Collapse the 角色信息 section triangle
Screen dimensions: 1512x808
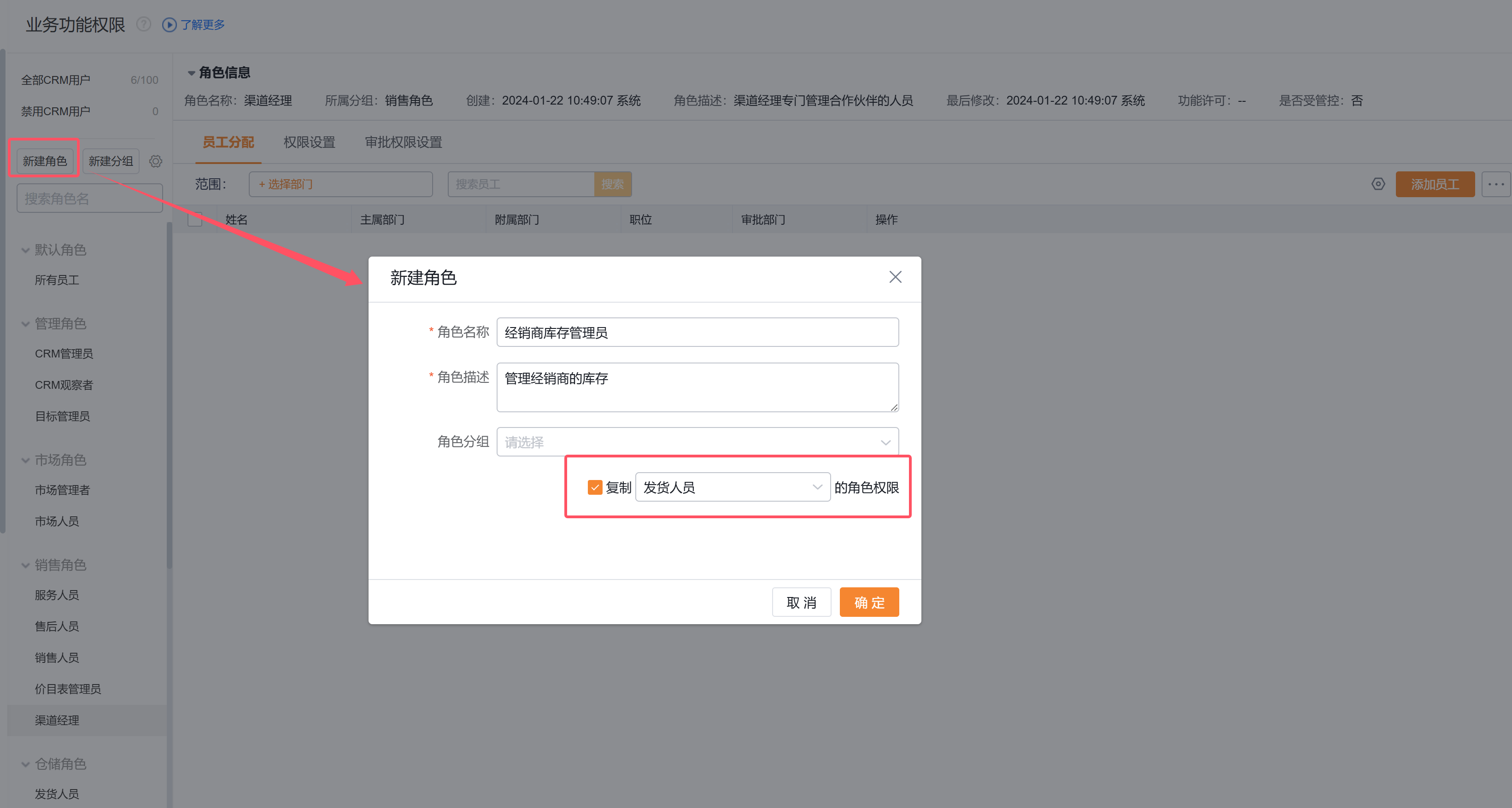[x=191, y=73]
